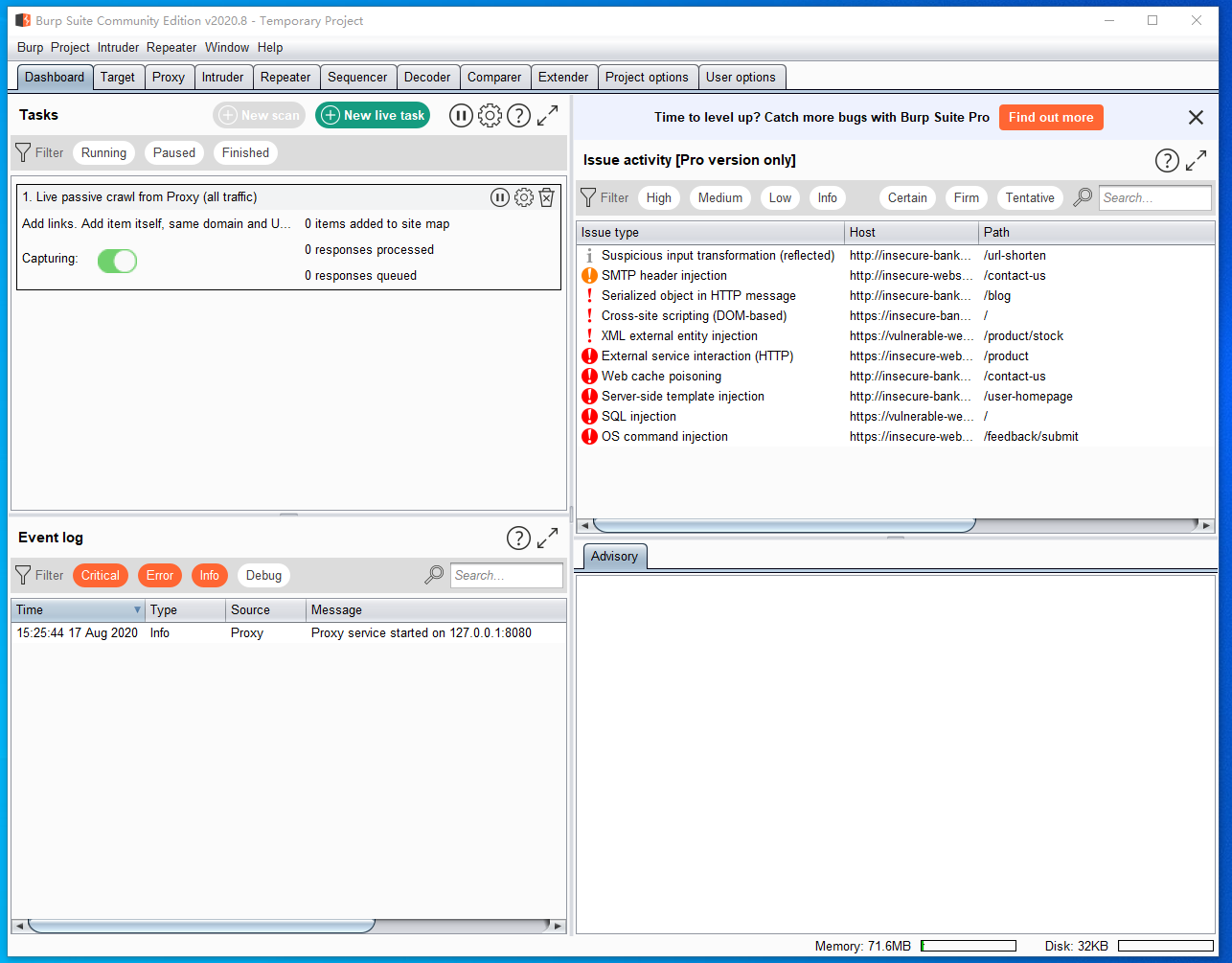Open help for the Event log panel

point(518,539)
